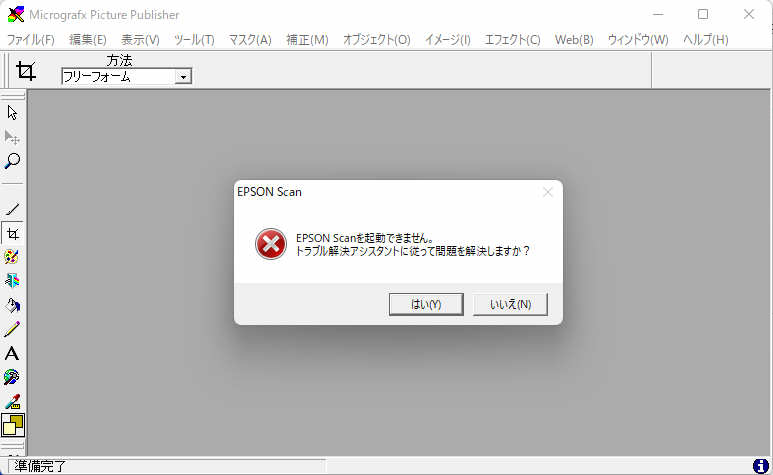The image size is (773, 475).
Task: Select the palette retouch brush tool
Action: (x=12, y=257)
